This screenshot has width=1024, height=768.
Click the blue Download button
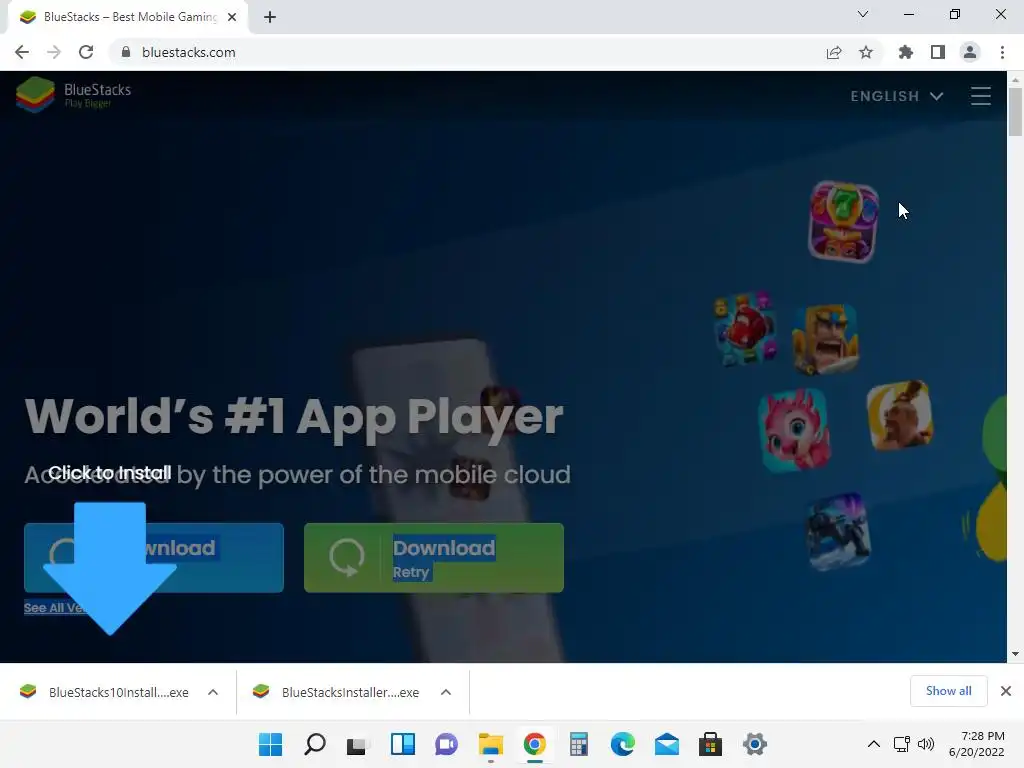pos(153,558)
